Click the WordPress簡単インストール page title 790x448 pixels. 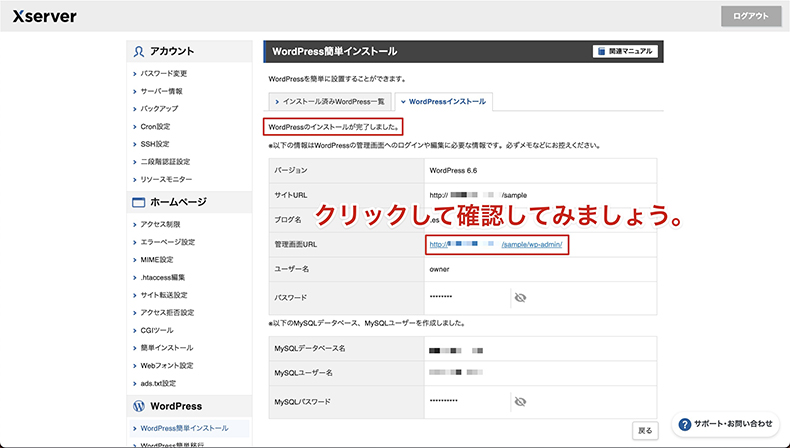click(x=335, y=51)
